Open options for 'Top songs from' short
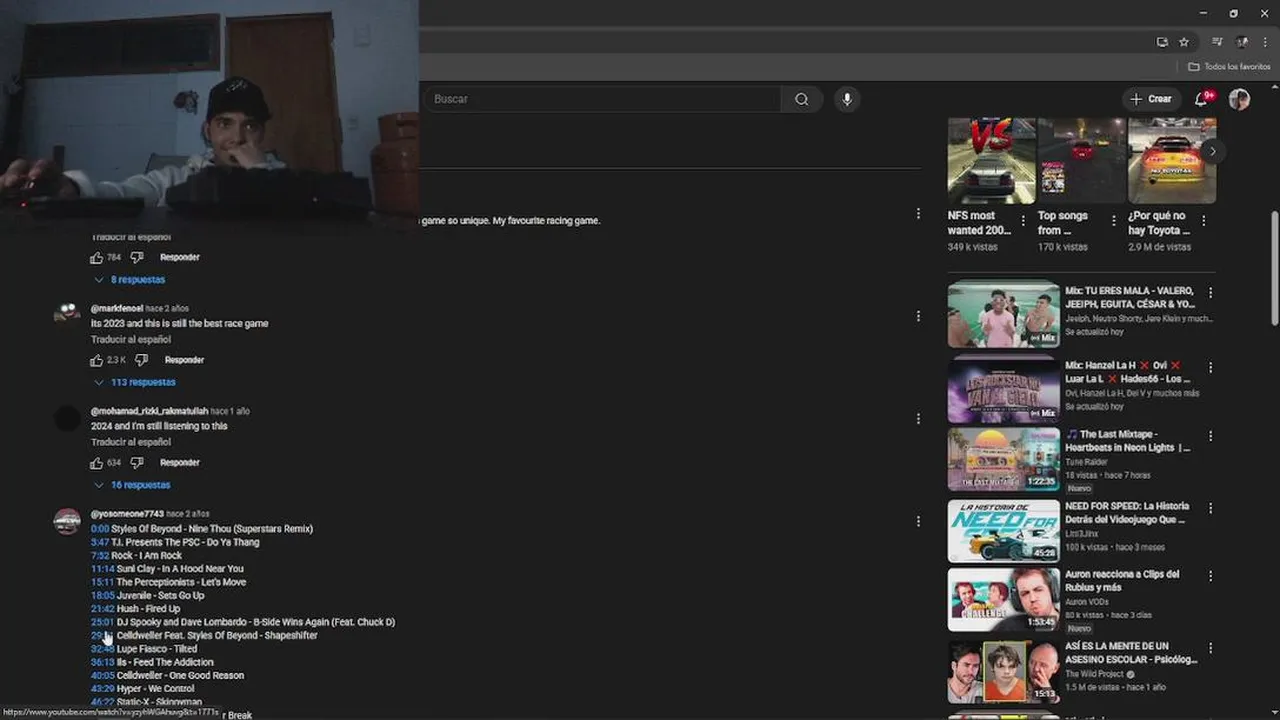 [1113, 220]
